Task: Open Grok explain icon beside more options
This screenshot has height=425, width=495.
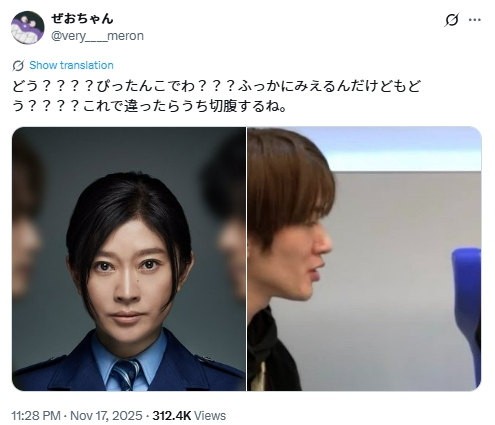Action: (451, 20)
